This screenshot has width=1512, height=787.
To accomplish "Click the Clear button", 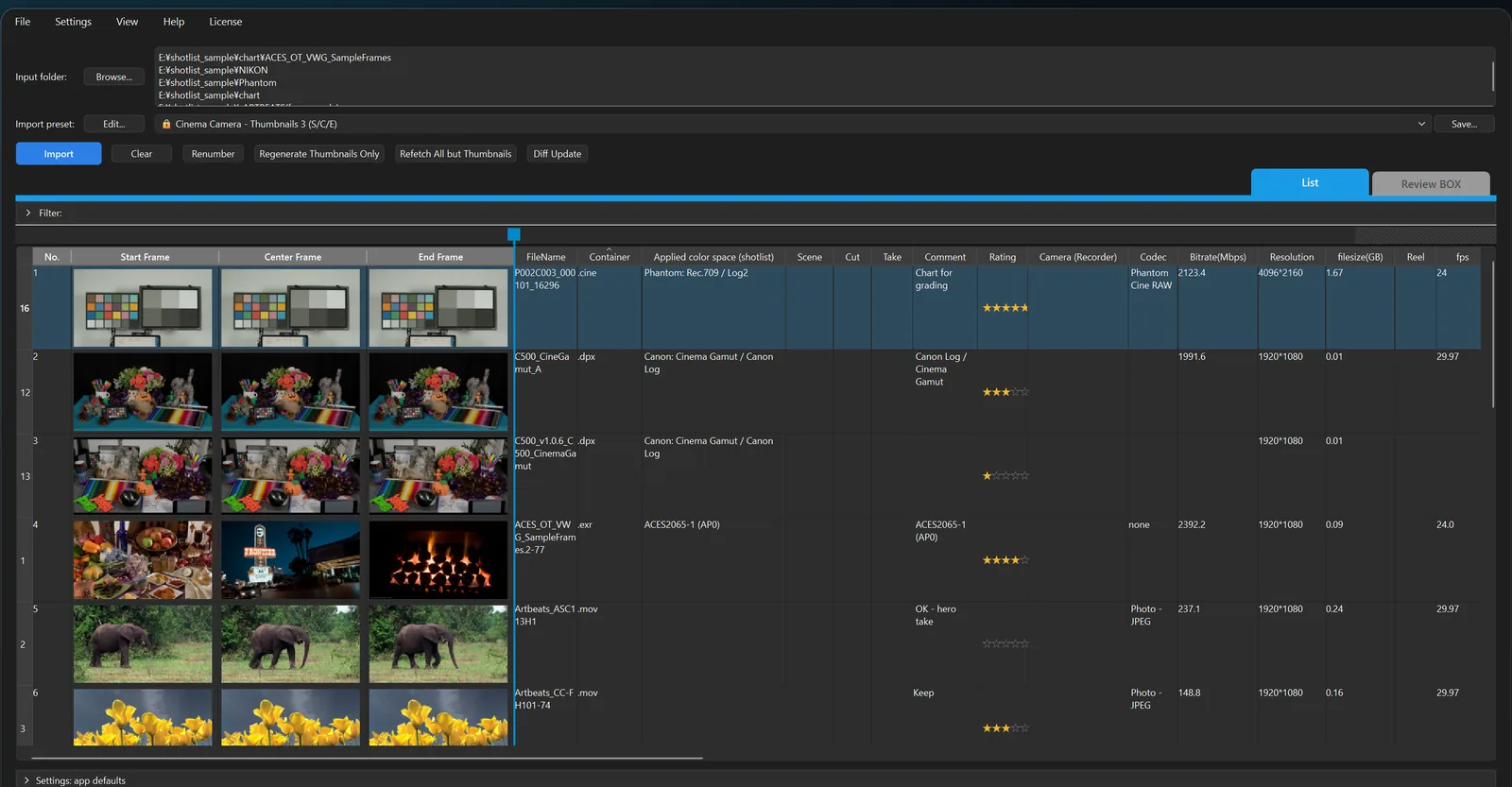I will (x=142, y=154).
